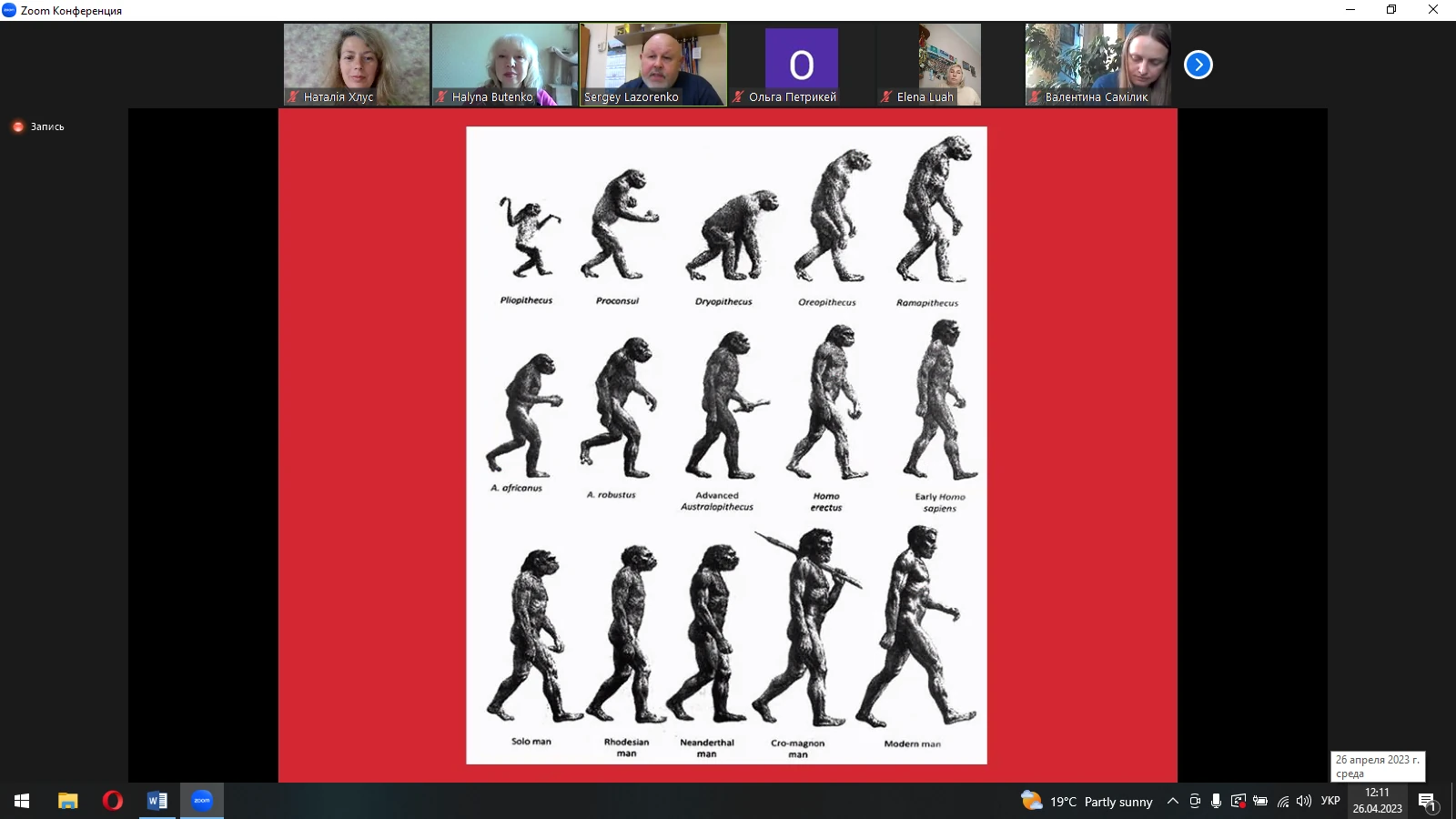Click muted mic icon on Halyna Butenko
The height and width of the screenshot is (819, 1456).
(x=442, y=96)
